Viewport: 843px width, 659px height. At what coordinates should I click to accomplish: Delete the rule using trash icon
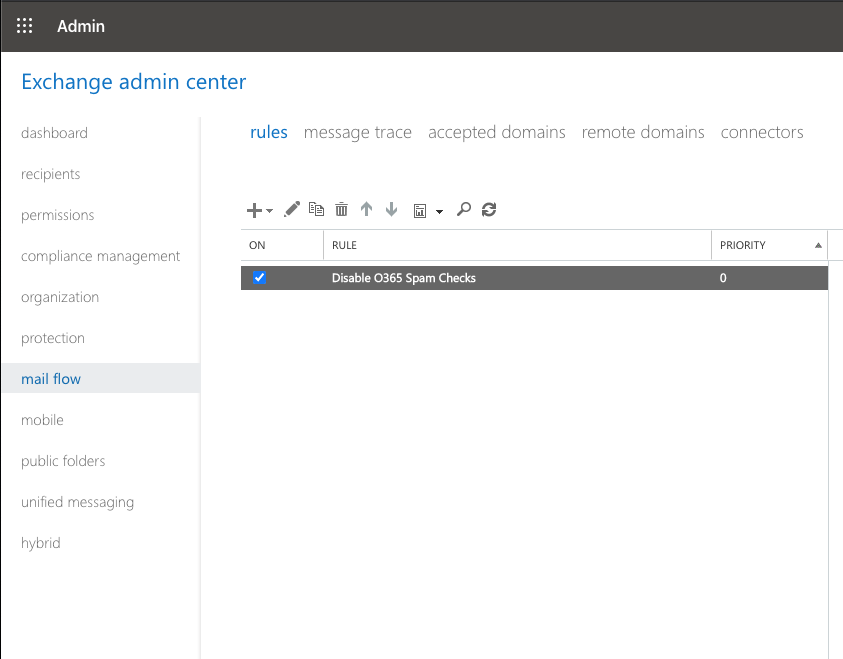341,209
